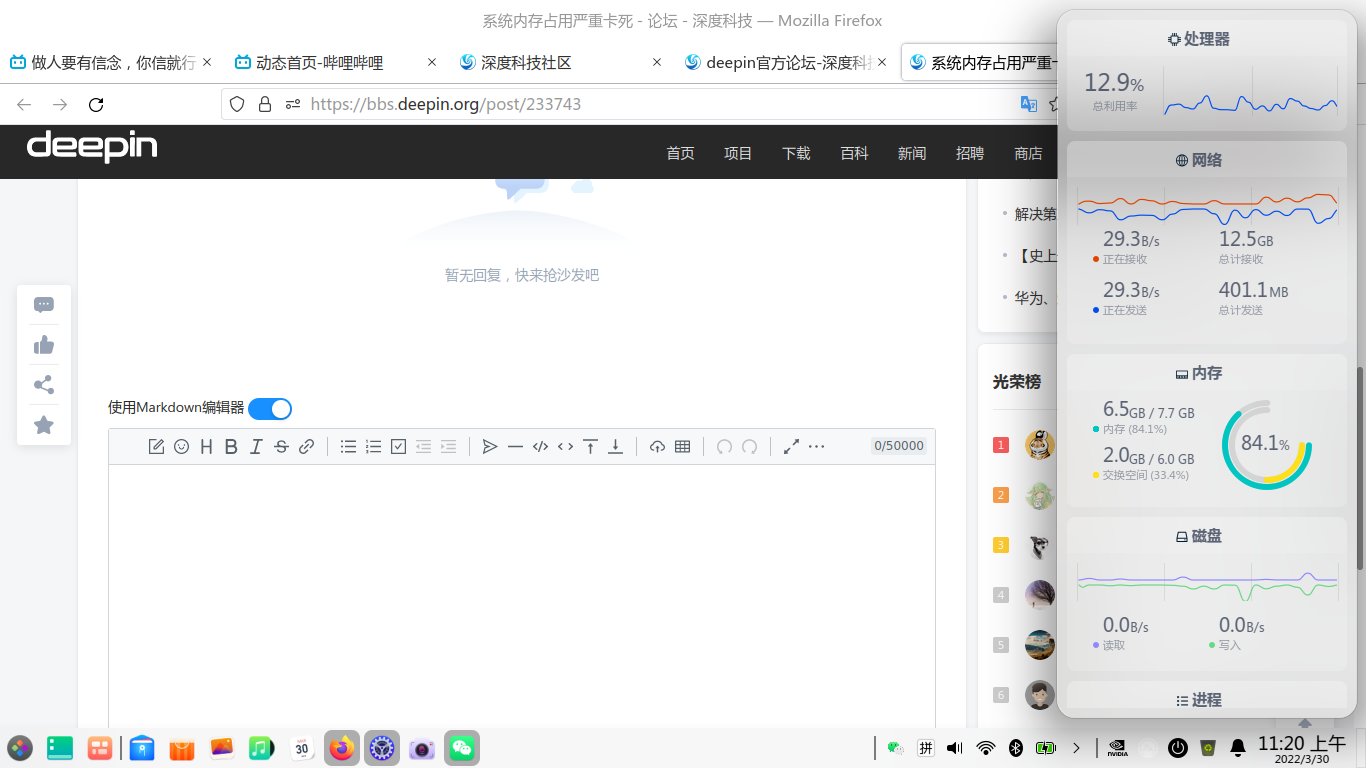Apply strikethrough formatting to text

point(281,446)
